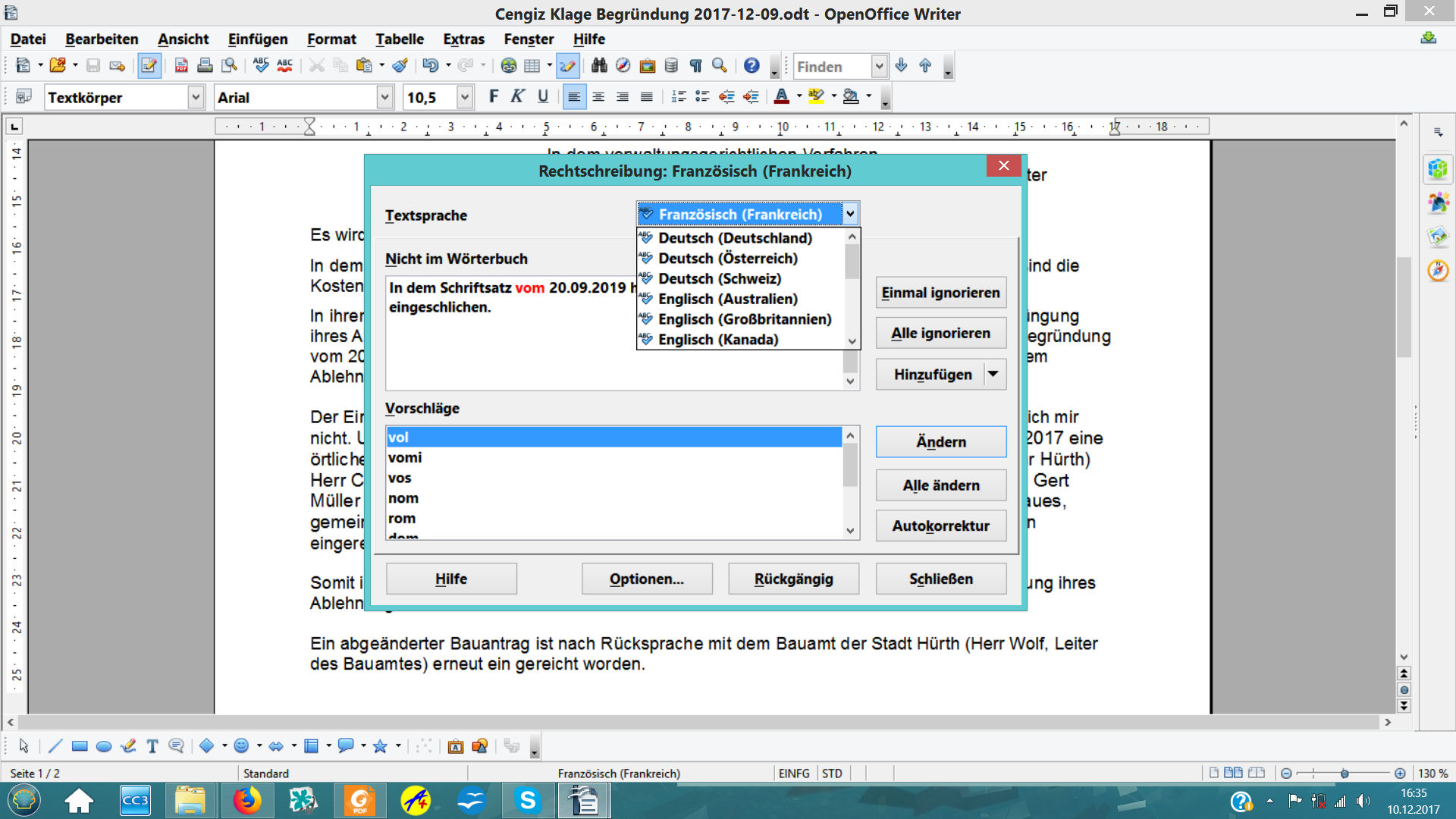Click the Insert table icon

pos(532,66)
